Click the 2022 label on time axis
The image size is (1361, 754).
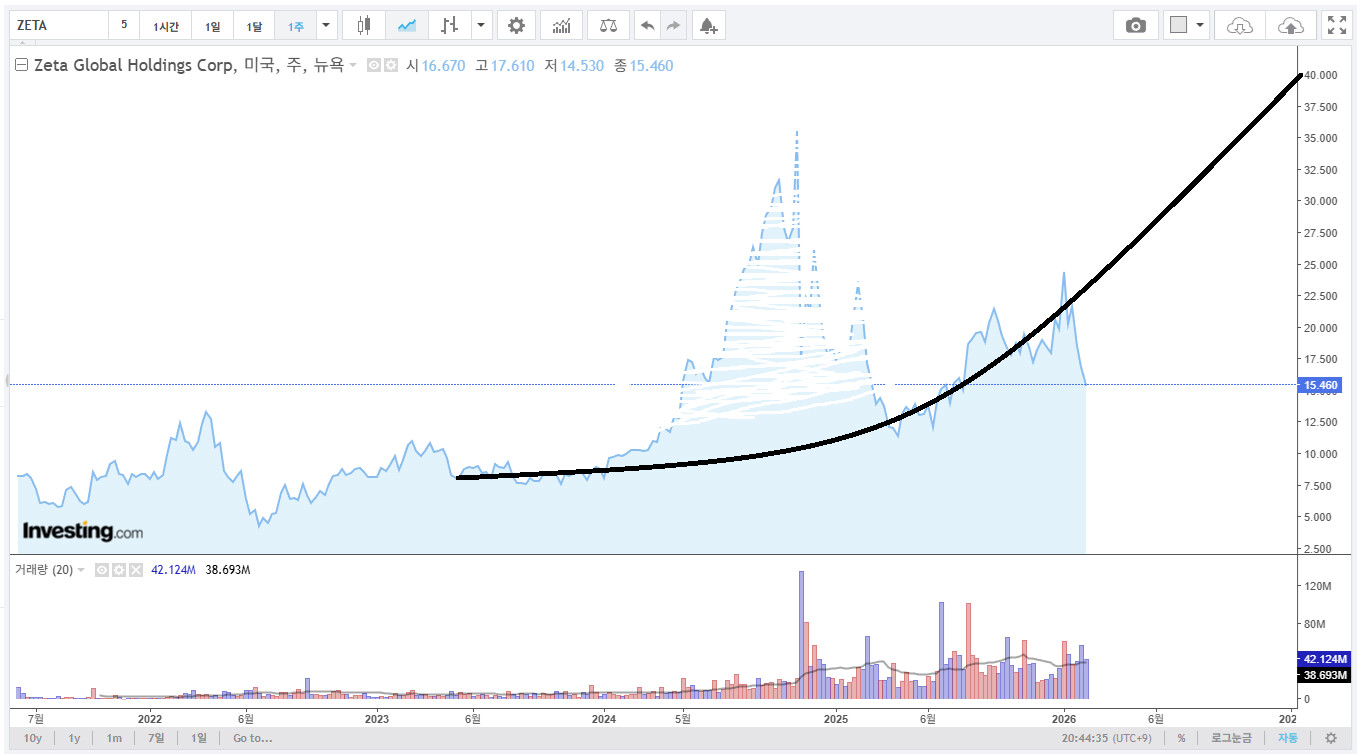pyautogui.click(x=150, y=718)
